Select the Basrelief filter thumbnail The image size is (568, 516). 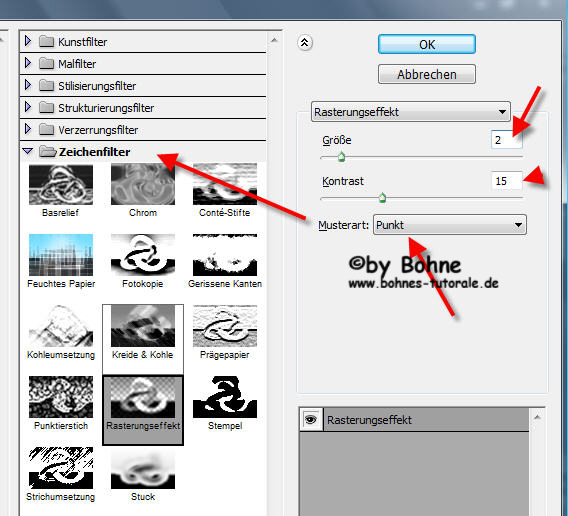click(60, 185)
